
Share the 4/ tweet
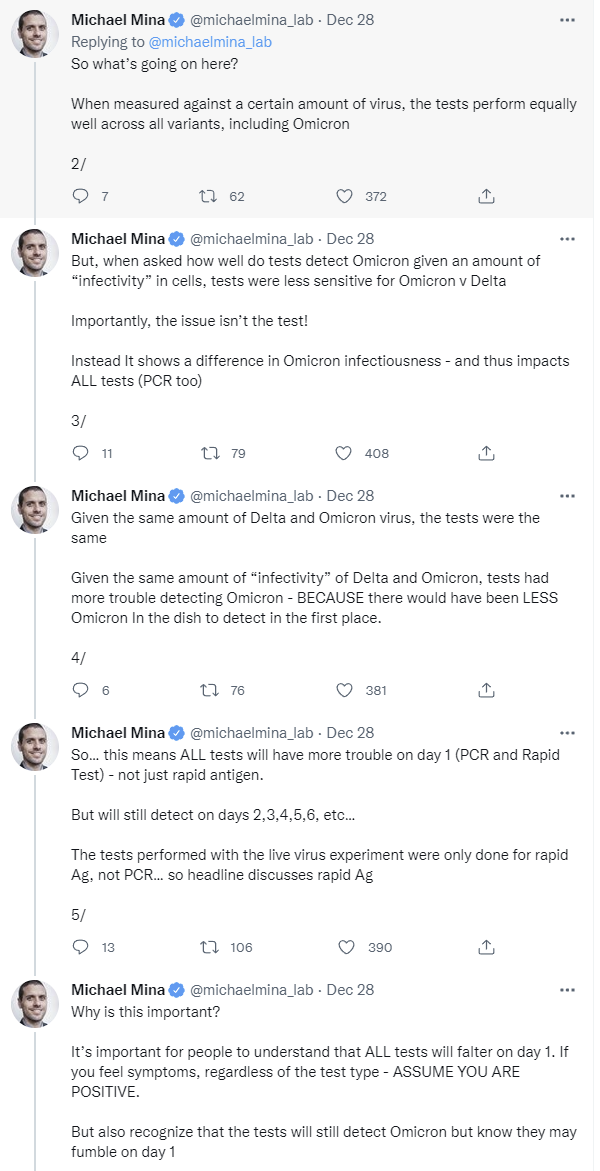[x=486, y=690]
